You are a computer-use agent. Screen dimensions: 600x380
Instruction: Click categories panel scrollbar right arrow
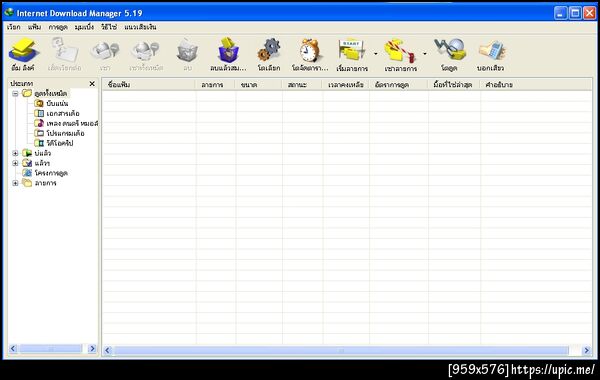[92, 348]
